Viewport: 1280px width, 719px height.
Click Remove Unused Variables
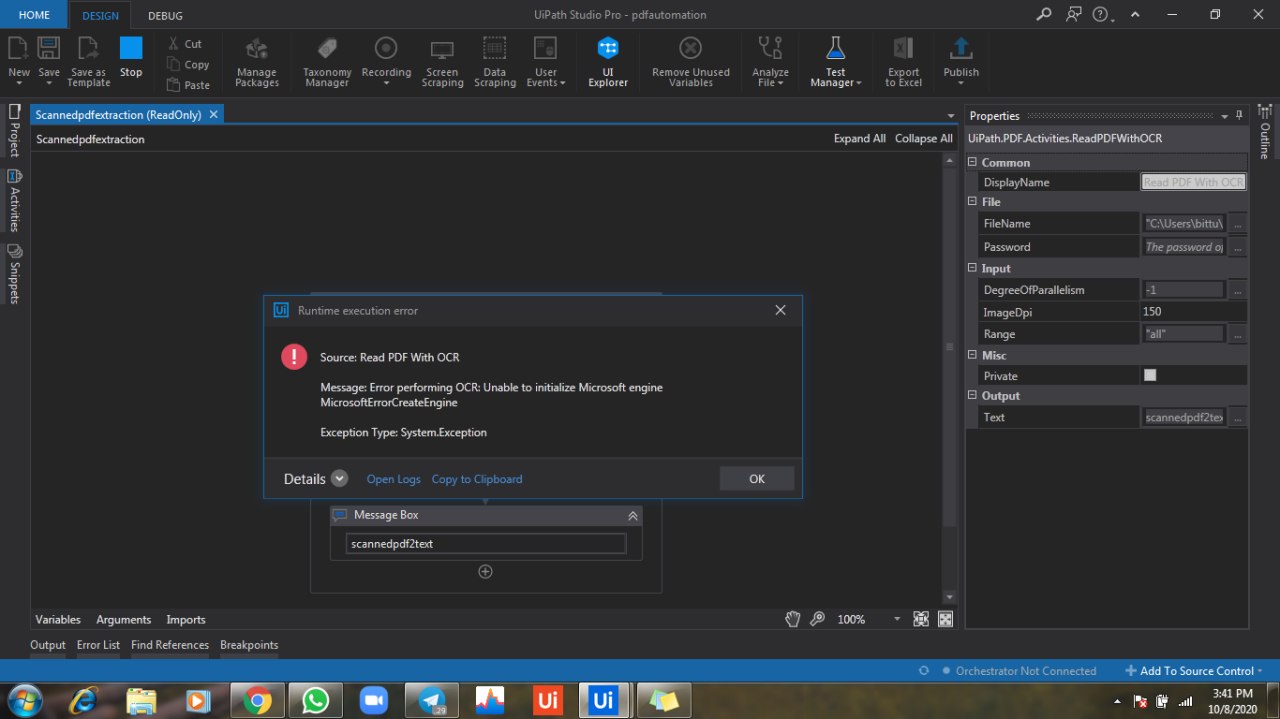point(691,62)
